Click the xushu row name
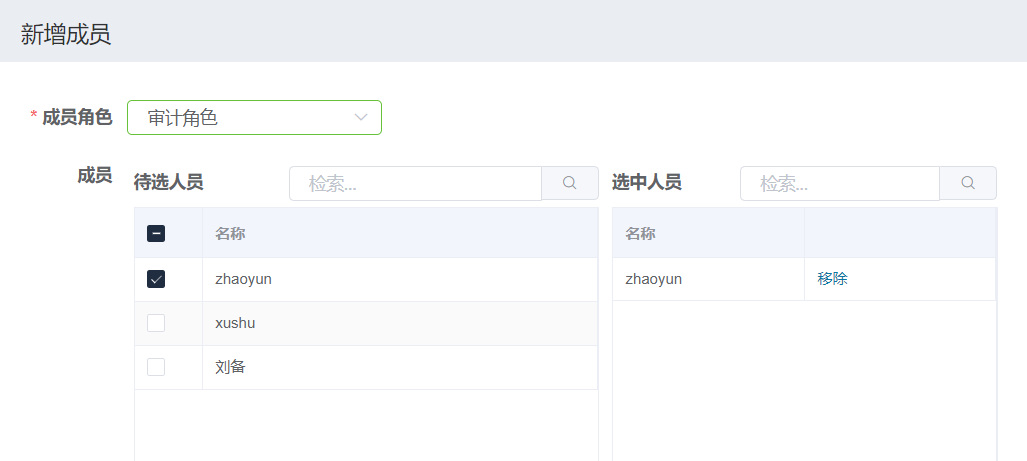Image resolution: width=1027 pixels, height=461 pixels. coord(235,323)
